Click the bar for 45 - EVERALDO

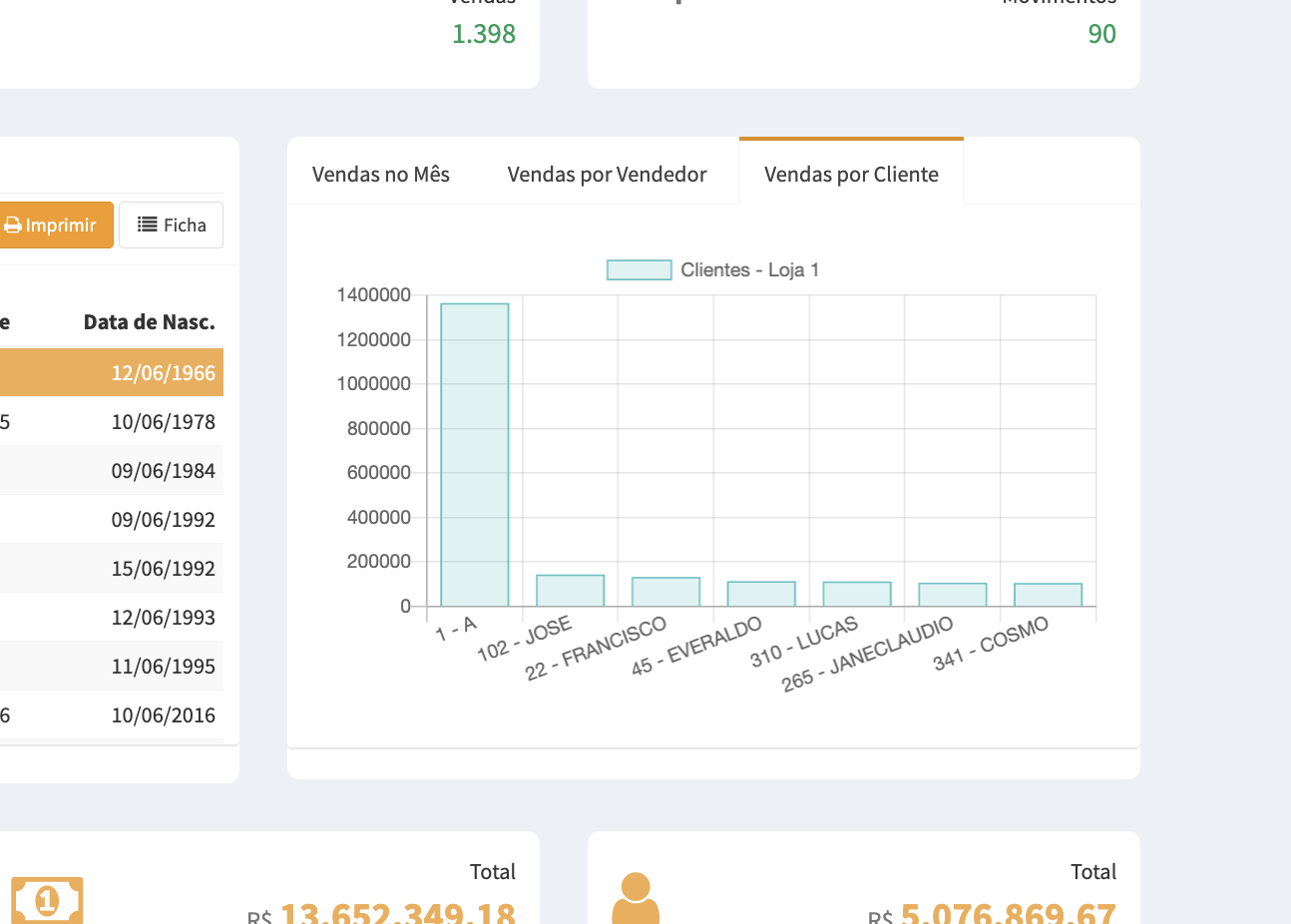tap(761, 594)
